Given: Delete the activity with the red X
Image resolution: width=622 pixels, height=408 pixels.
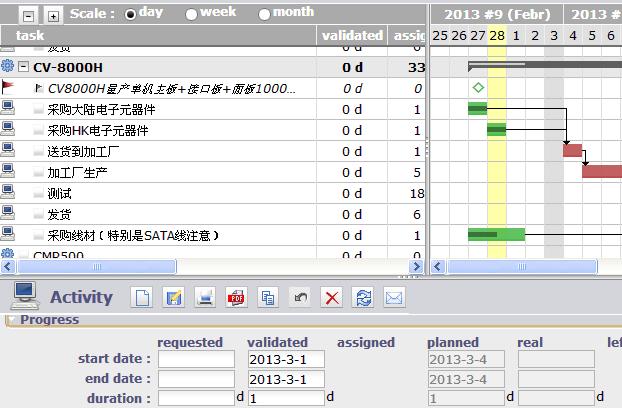Looking at the screenshot, I should pos(331,297).
